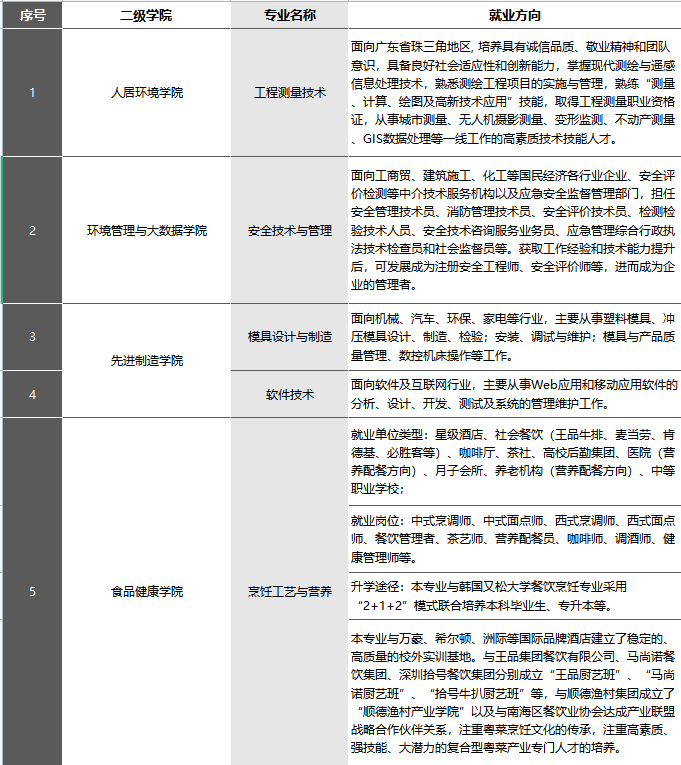Select the 就业岗位 description cell

pyautogui.click(x=515, y=539)
